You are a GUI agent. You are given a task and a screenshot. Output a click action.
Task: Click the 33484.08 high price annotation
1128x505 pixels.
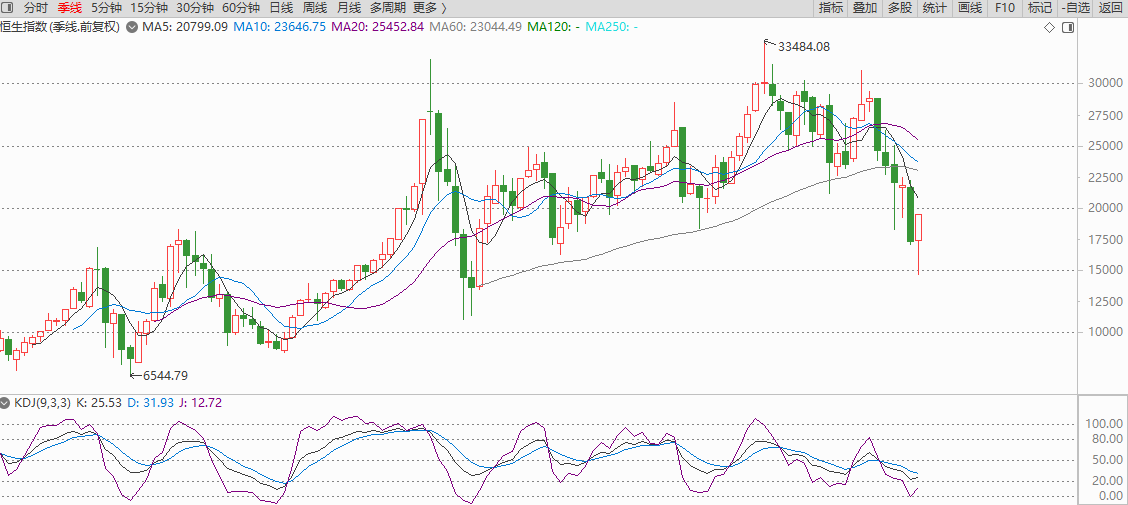click(804, 47)
